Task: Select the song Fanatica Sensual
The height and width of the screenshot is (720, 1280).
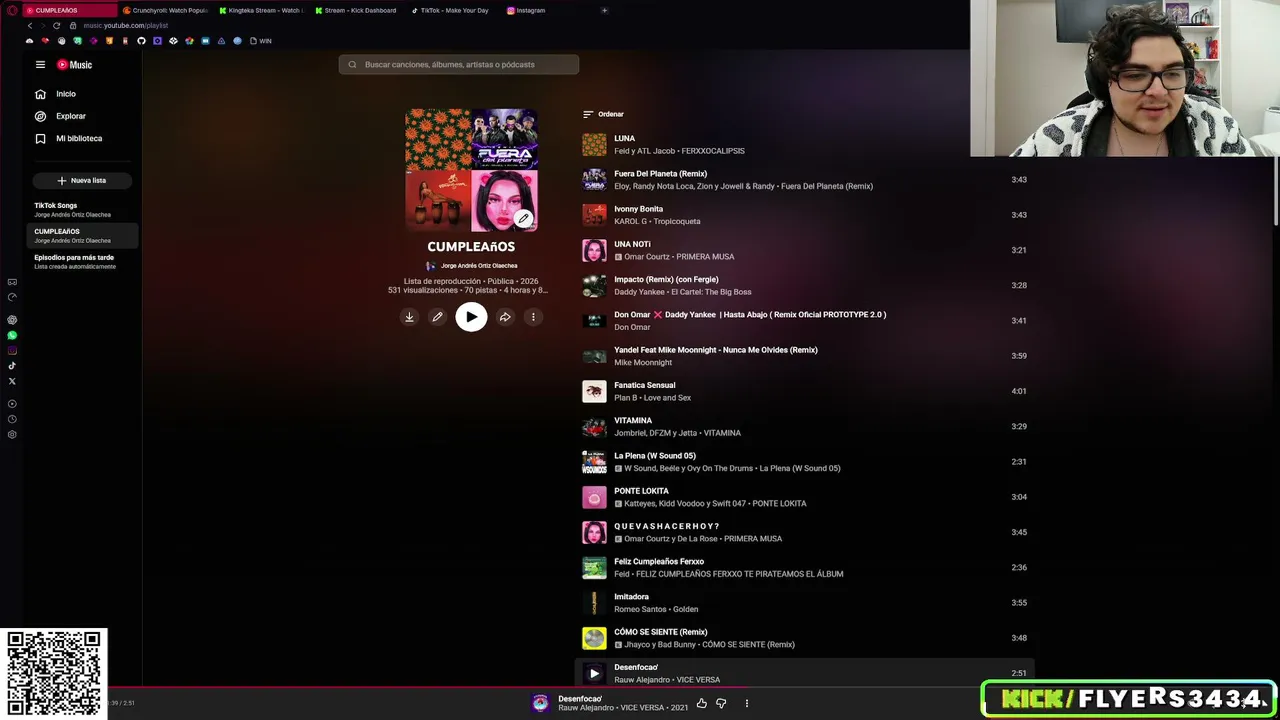Action: pyautogui.click(x=644, y=385)
